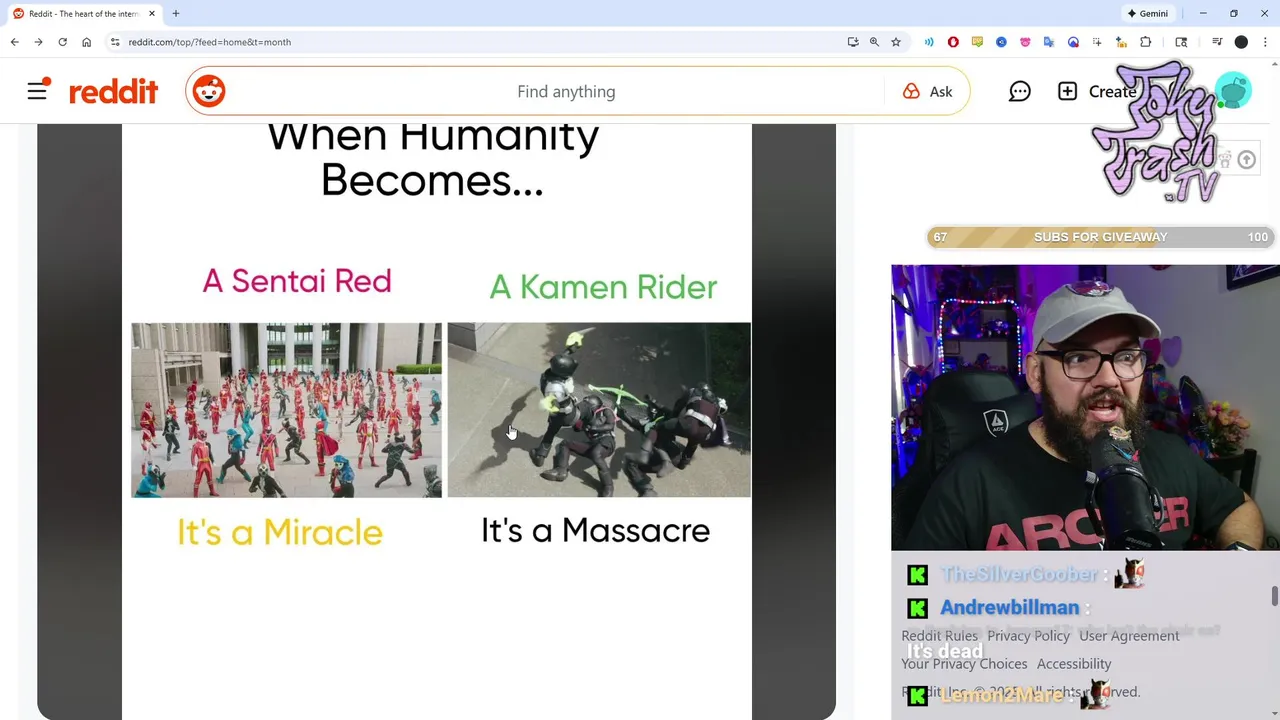Install the app using the address bar icon

click(853, 42)
